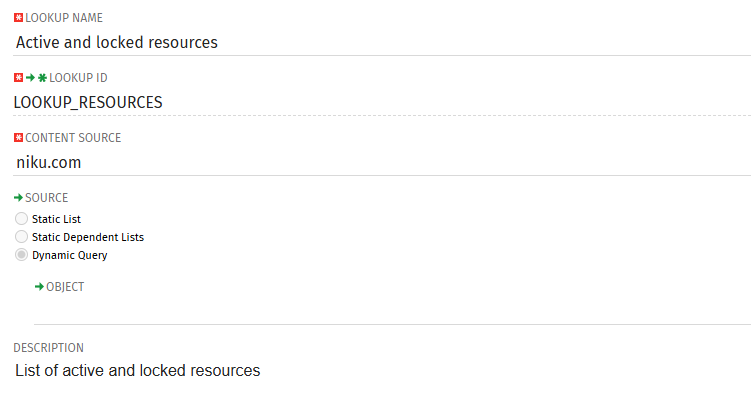Select the Dynamic Query radio button

coord(21,255)
